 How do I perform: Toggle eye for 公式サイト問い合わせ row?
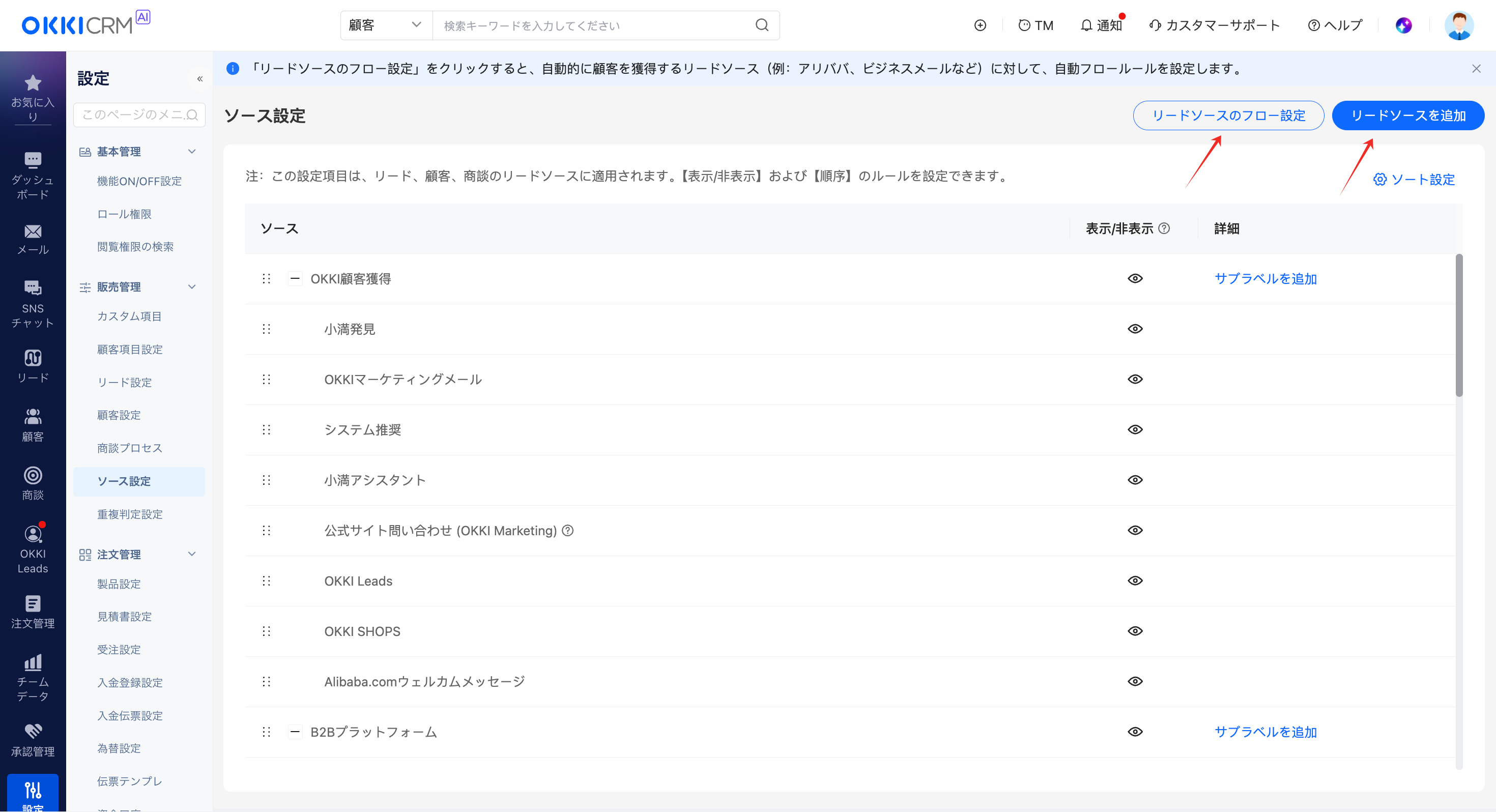(1135, 530)
